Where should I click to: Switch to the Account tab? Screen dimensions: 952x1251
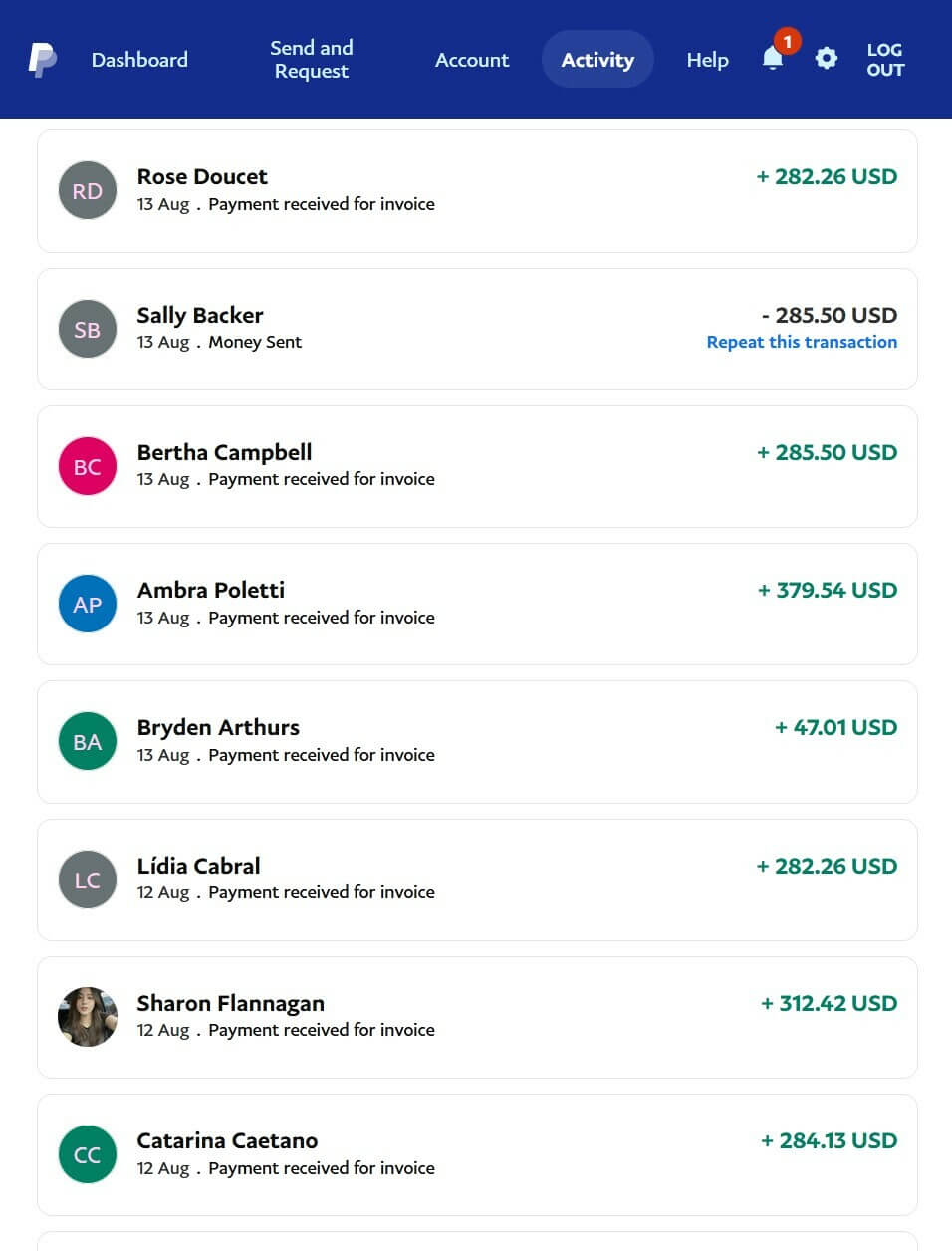click(472, 60)
